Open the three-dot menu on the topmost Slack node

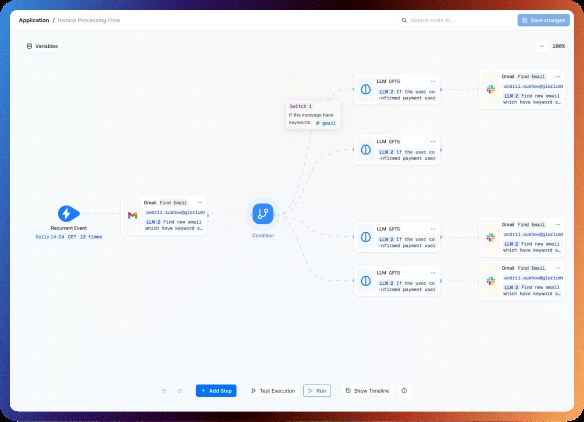pyautogui.click(x=558, y=76)
